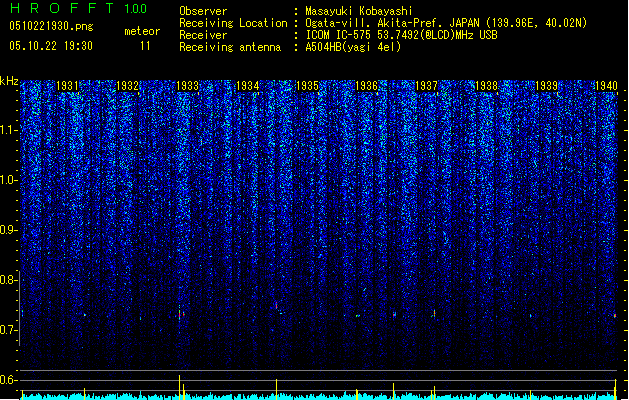Click the 0.8 kHz axis tick label
This screenshot has height=400, width=629.
(x=9, y=280)
